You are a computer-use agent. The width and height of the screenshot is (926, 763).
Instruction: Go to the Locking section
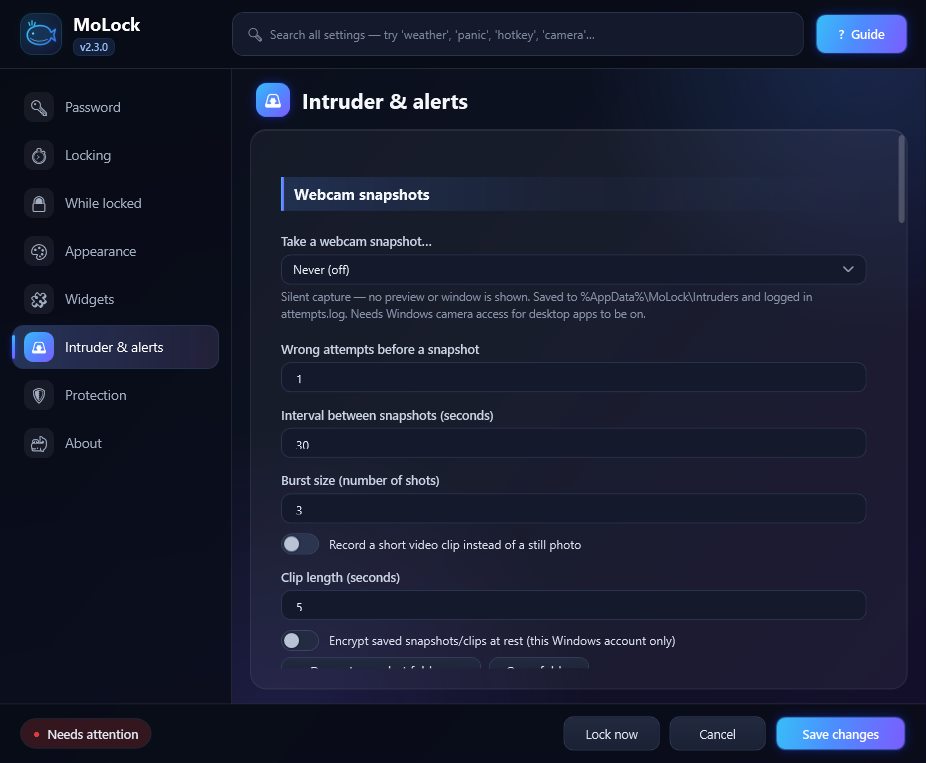tap(116, 155)
